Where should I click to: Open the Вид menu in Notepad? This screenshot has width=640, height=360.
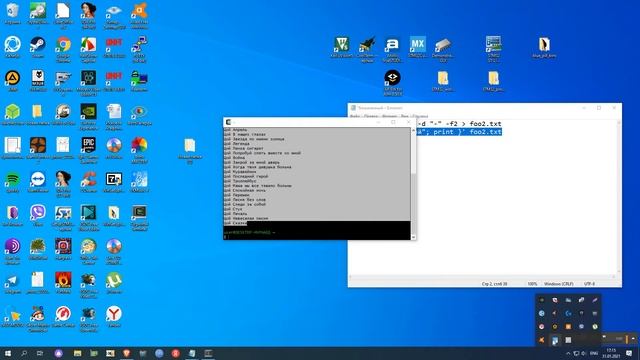(404, 116)
